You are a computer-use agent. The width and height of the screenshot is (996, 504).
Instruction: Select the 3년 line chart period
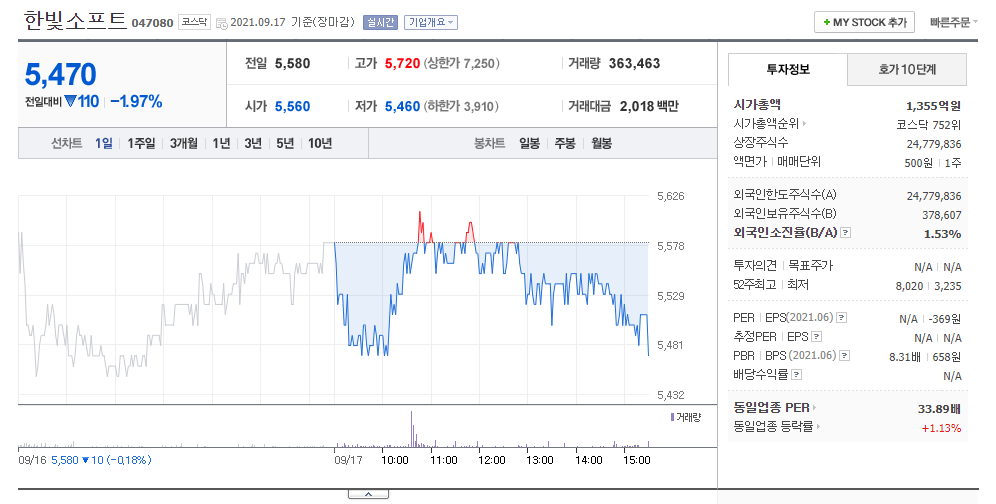click(x=253, y=144)
